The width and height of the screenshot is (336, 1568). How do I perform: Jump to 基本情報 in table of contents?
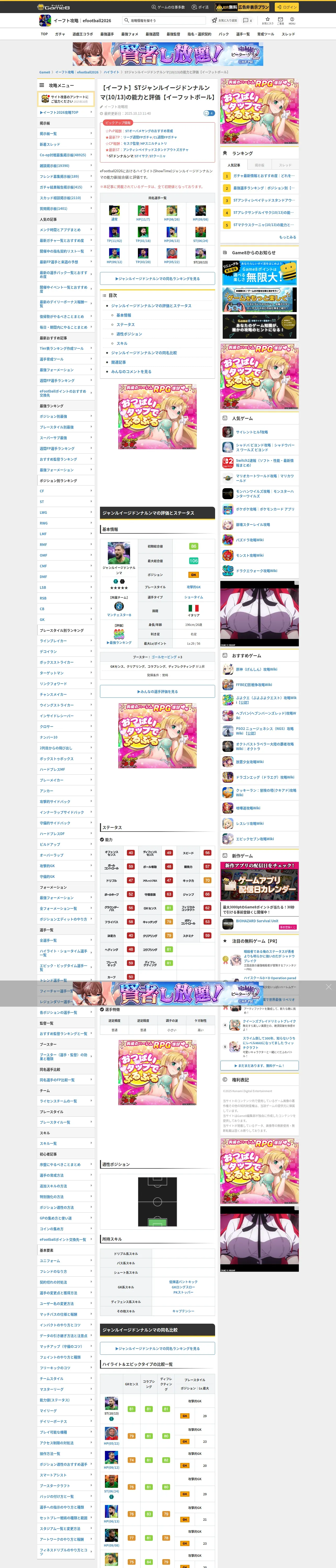pos(124,315)
